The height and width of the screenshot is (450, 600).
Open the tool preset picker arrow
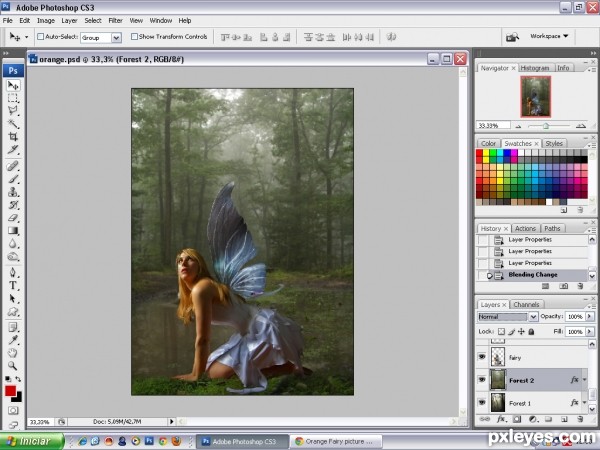pyautogui.click(x=26, y=37)
